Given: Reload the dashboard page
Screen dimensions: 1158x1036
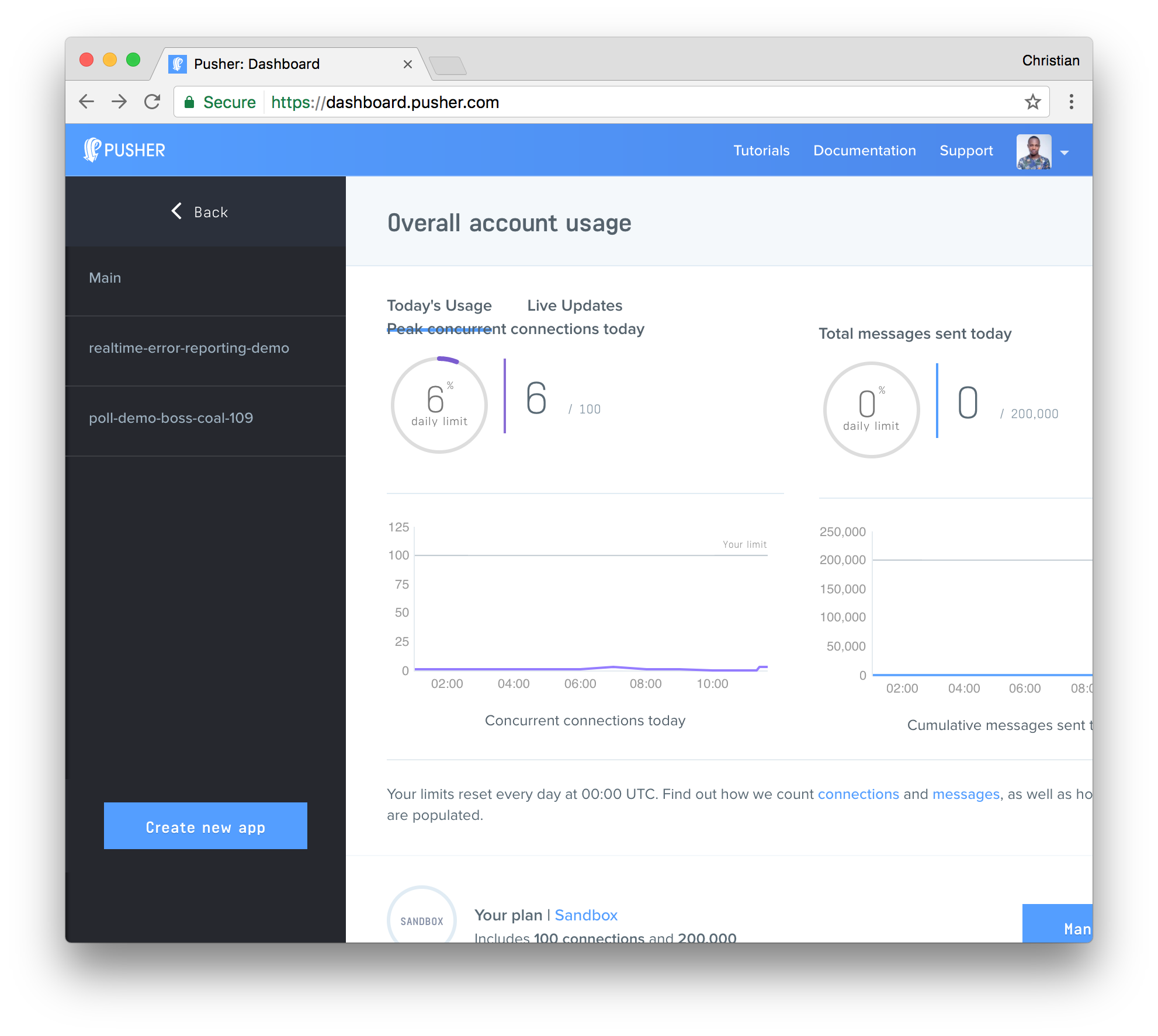Looking at the screenshot, I should click(152, 102).
